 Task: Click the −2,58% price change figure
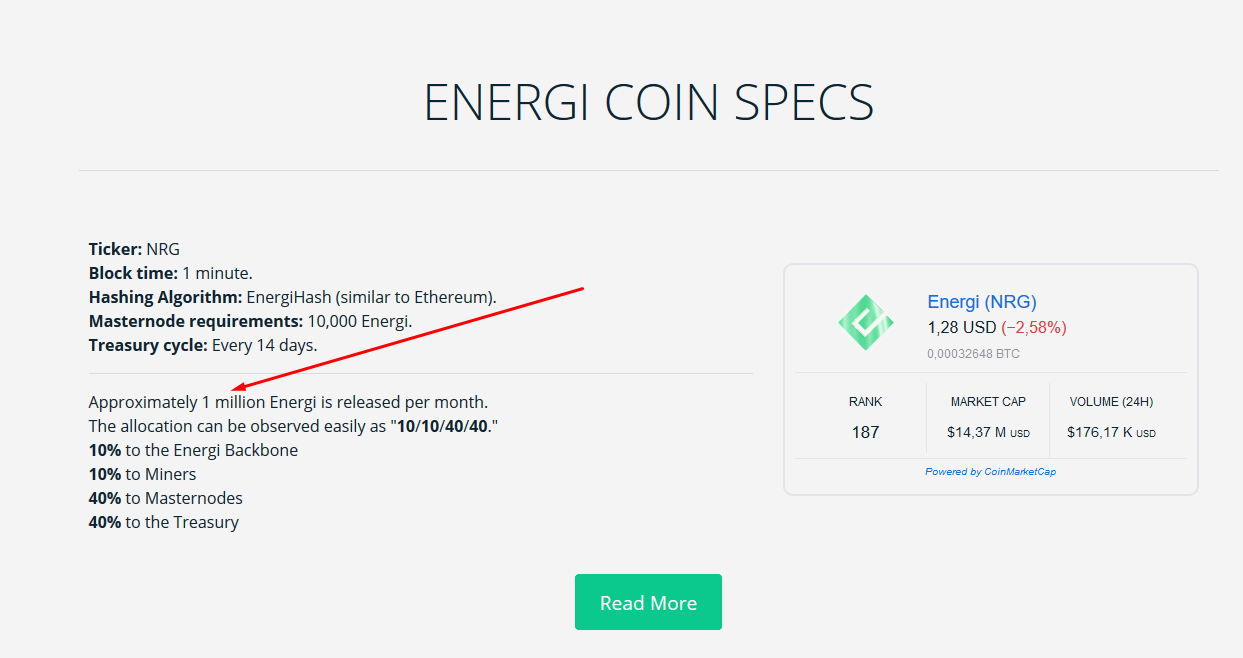point(1034,327)
